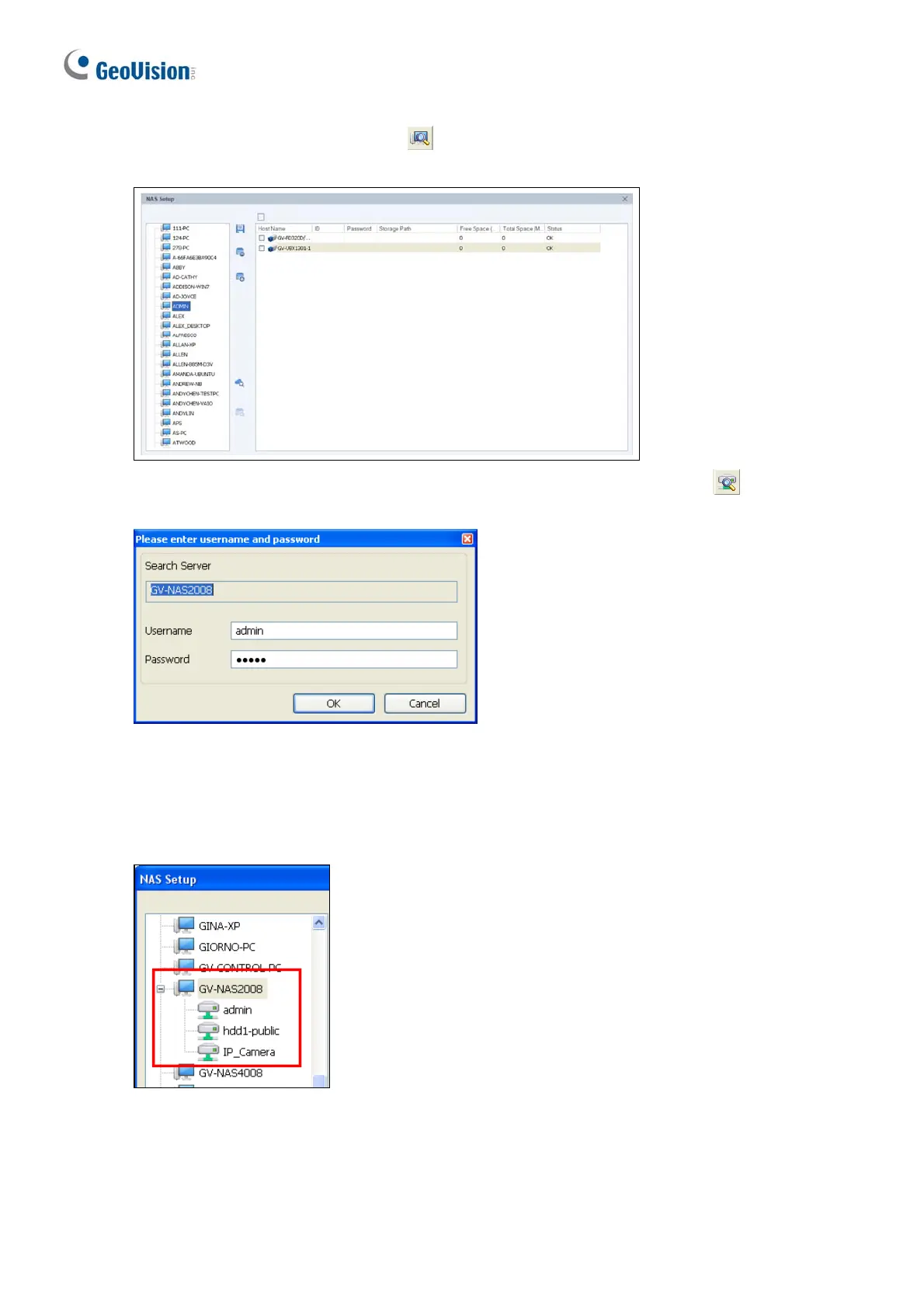Screen dimensions: 924x1308
Task: Click the IP_Camera network drive icon
Action: pos(208,1052)
